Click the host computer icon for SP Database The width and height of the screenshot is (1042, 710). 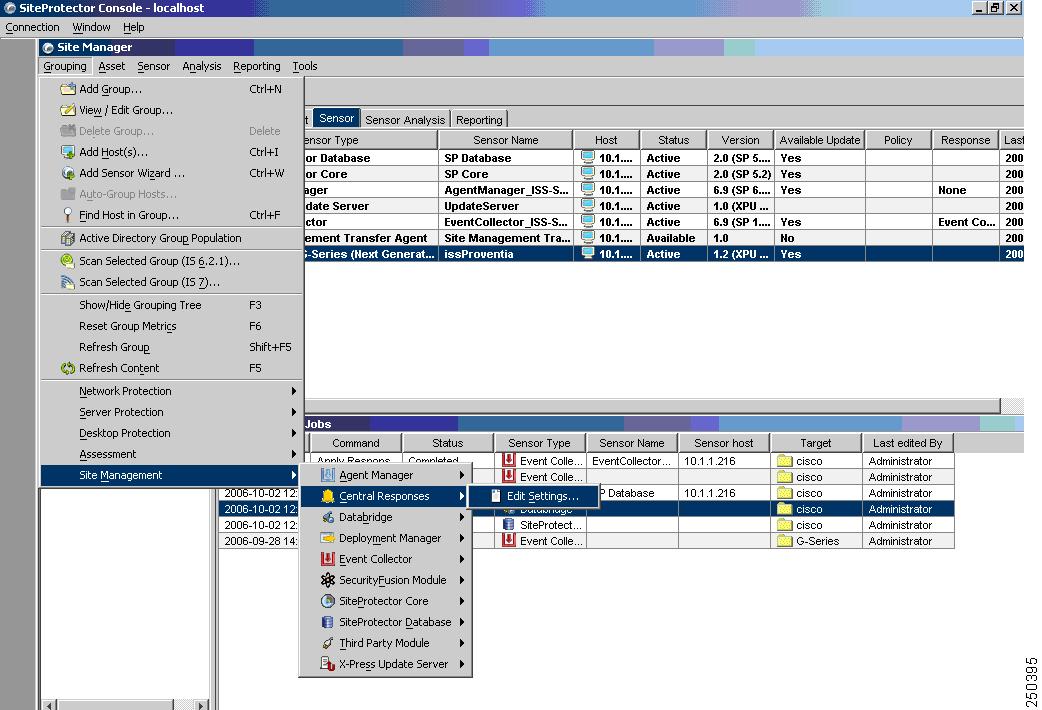[587, 158]
